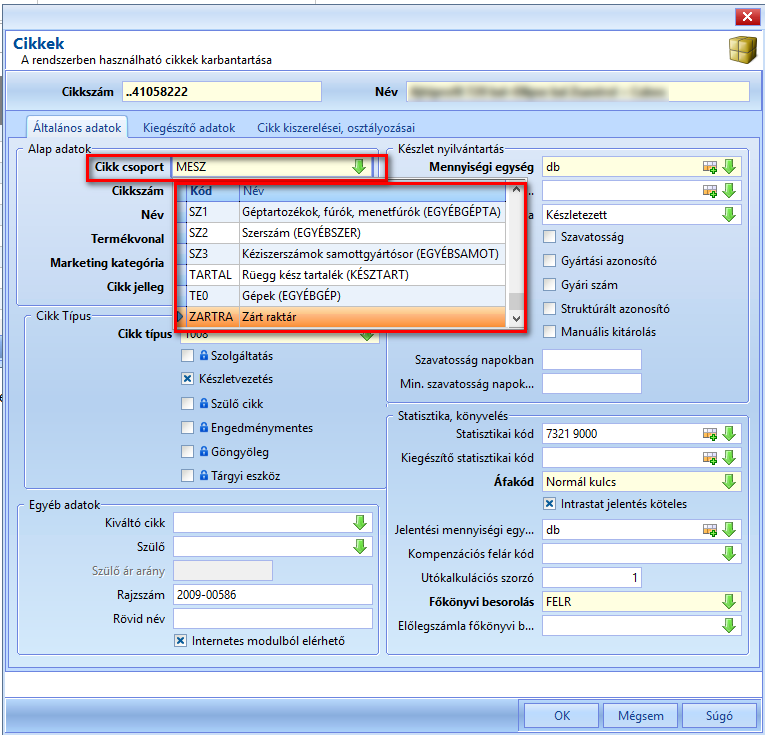Open the Kompenzációs felár kód dropdown

729,554
